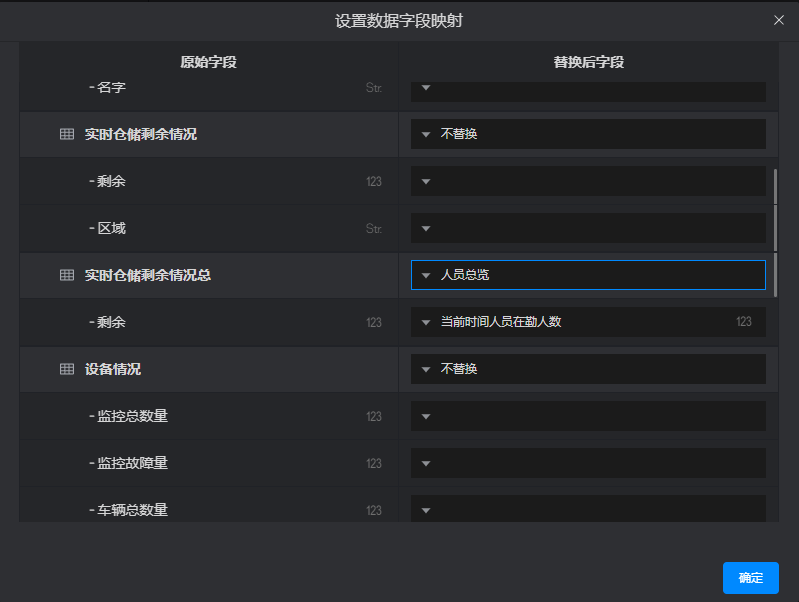
Task: Expand dropdown for 监控故障量 field
Action: 588,463
